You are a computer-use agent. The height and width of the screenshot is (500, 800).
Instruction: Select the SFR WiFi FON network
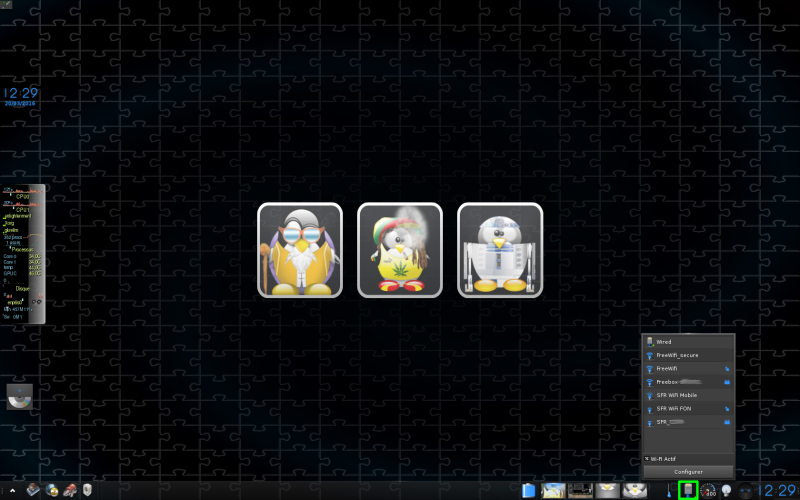[x=688, y=408]
